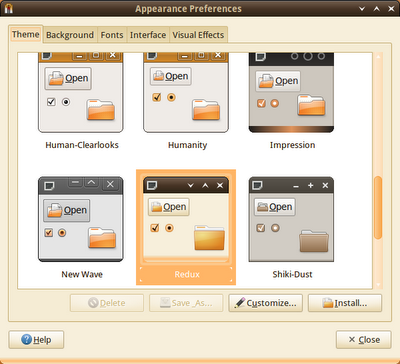The height and width of the screenshot is (364, 400).
Task: Click the Customize... button
Action: pyautogui.click(x=265, y=303)
